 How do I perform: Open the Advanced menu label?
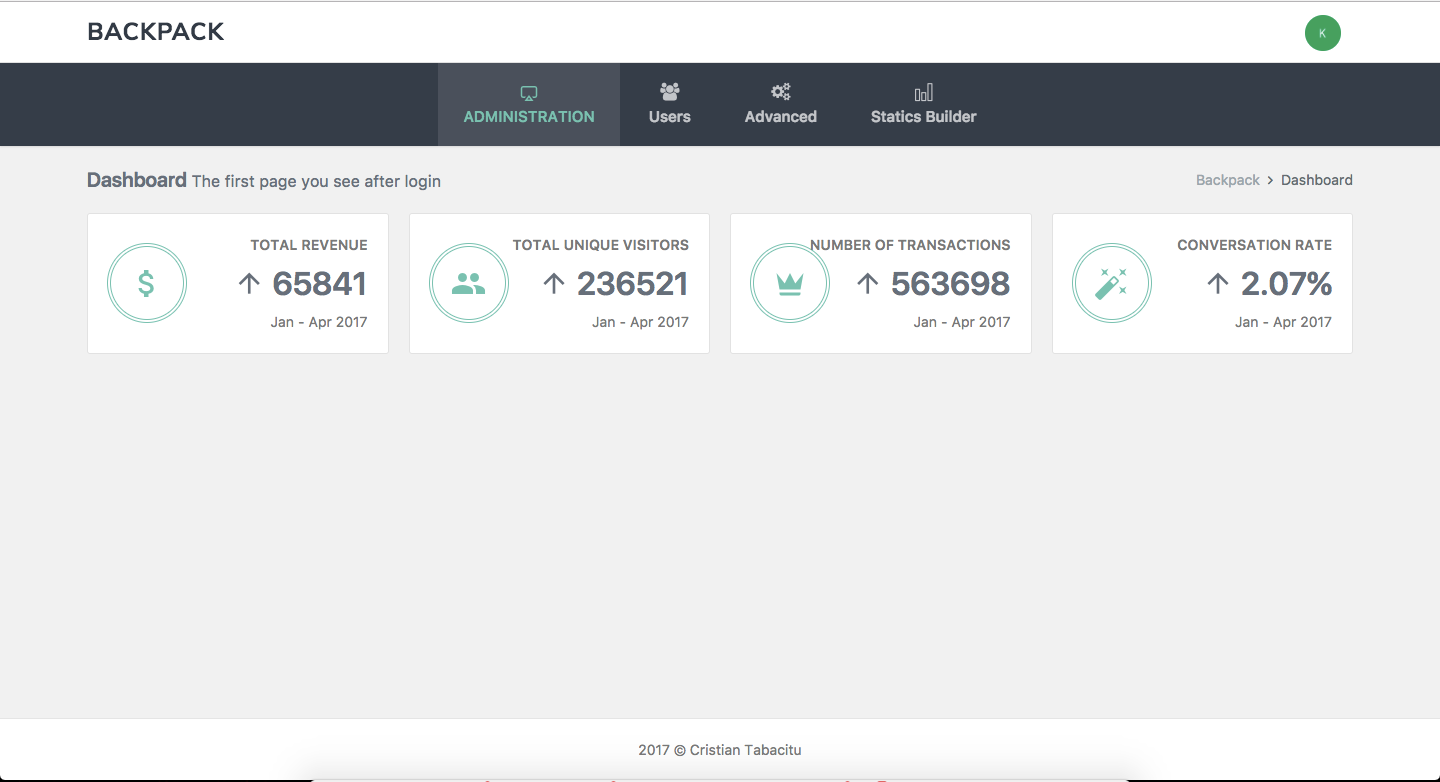point(781,117)
